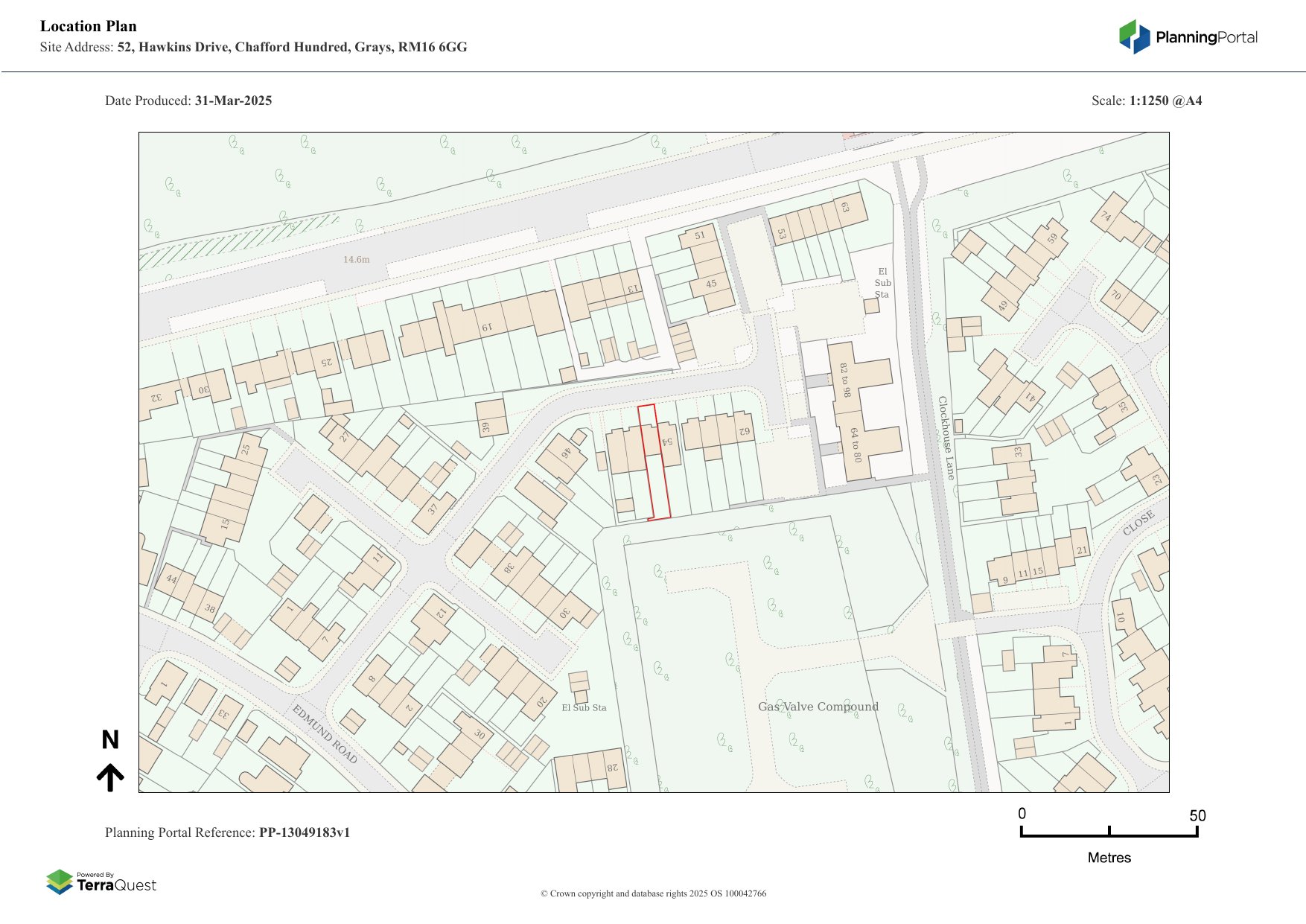Image resolution: width=1306 pixels, height=924 pixels.
Task: Click the bold letter N compass label
Action: (110, 740)
